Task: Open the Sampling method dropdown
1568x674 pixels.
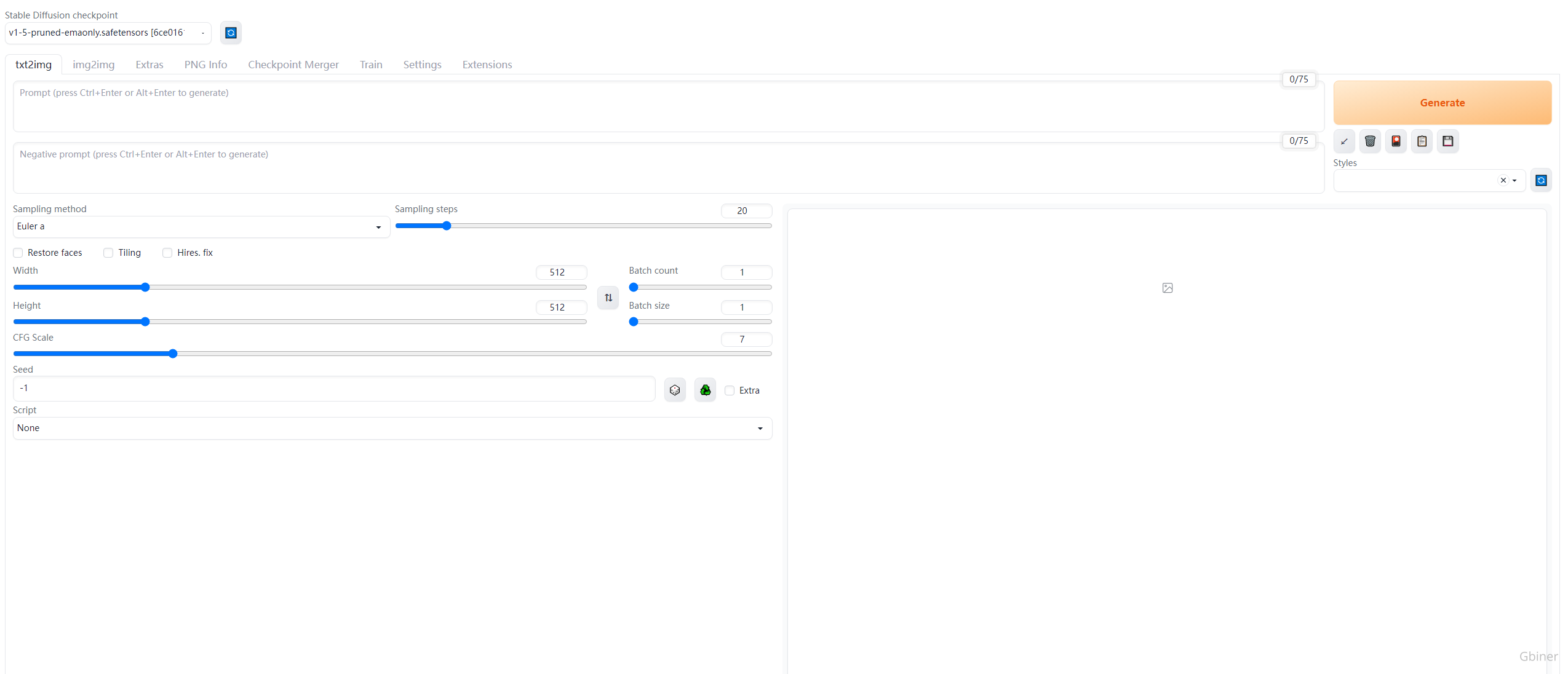Action: coord(201,227)
